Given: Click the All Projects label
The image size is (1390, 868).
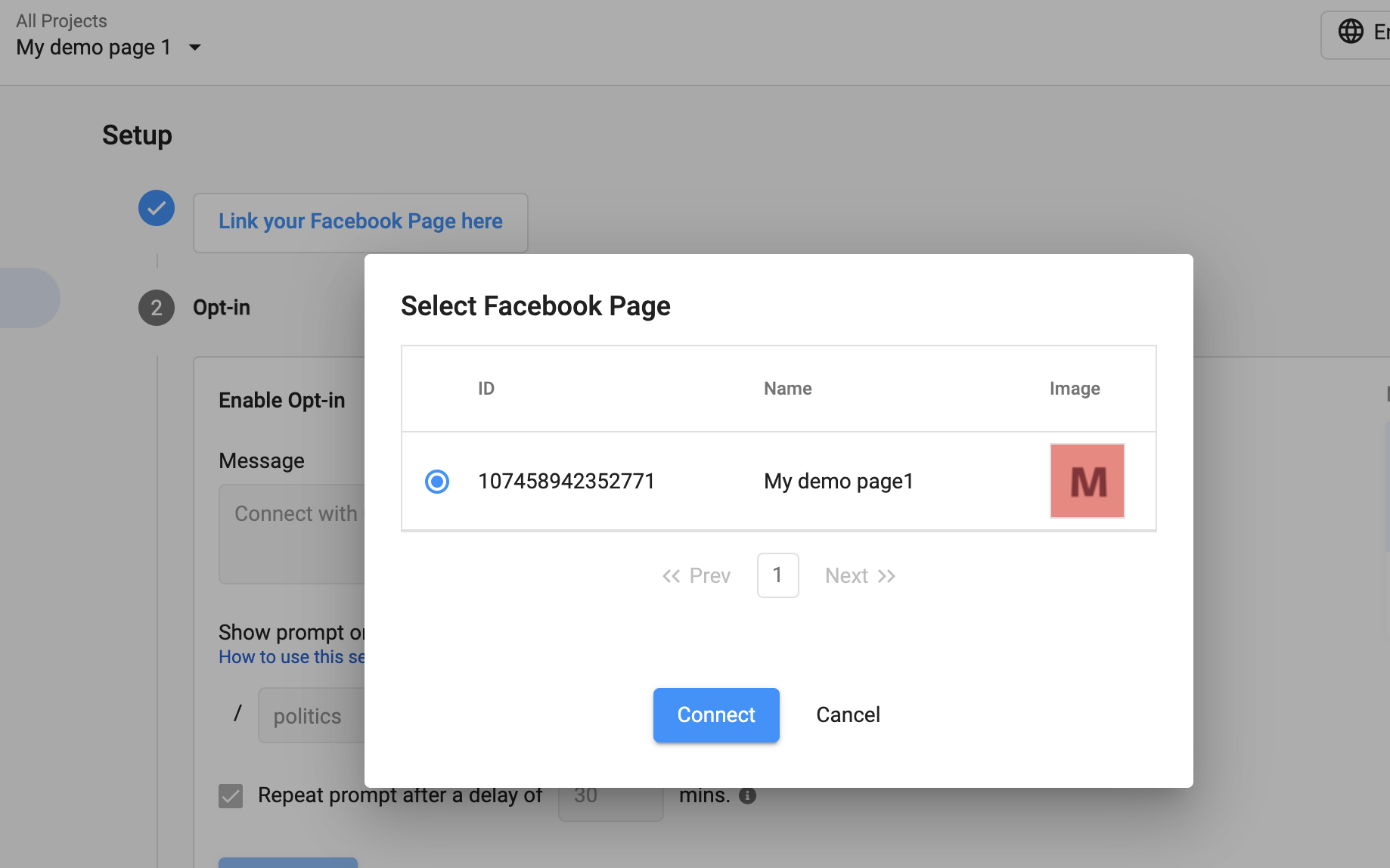Looking at the screenshot, I should 61,21.
